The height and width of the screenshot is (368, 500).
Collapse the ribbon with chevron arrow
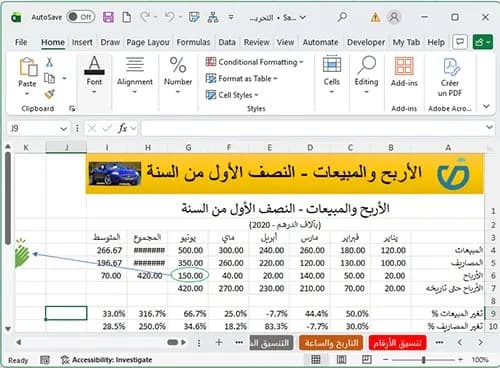pos(486,106)
